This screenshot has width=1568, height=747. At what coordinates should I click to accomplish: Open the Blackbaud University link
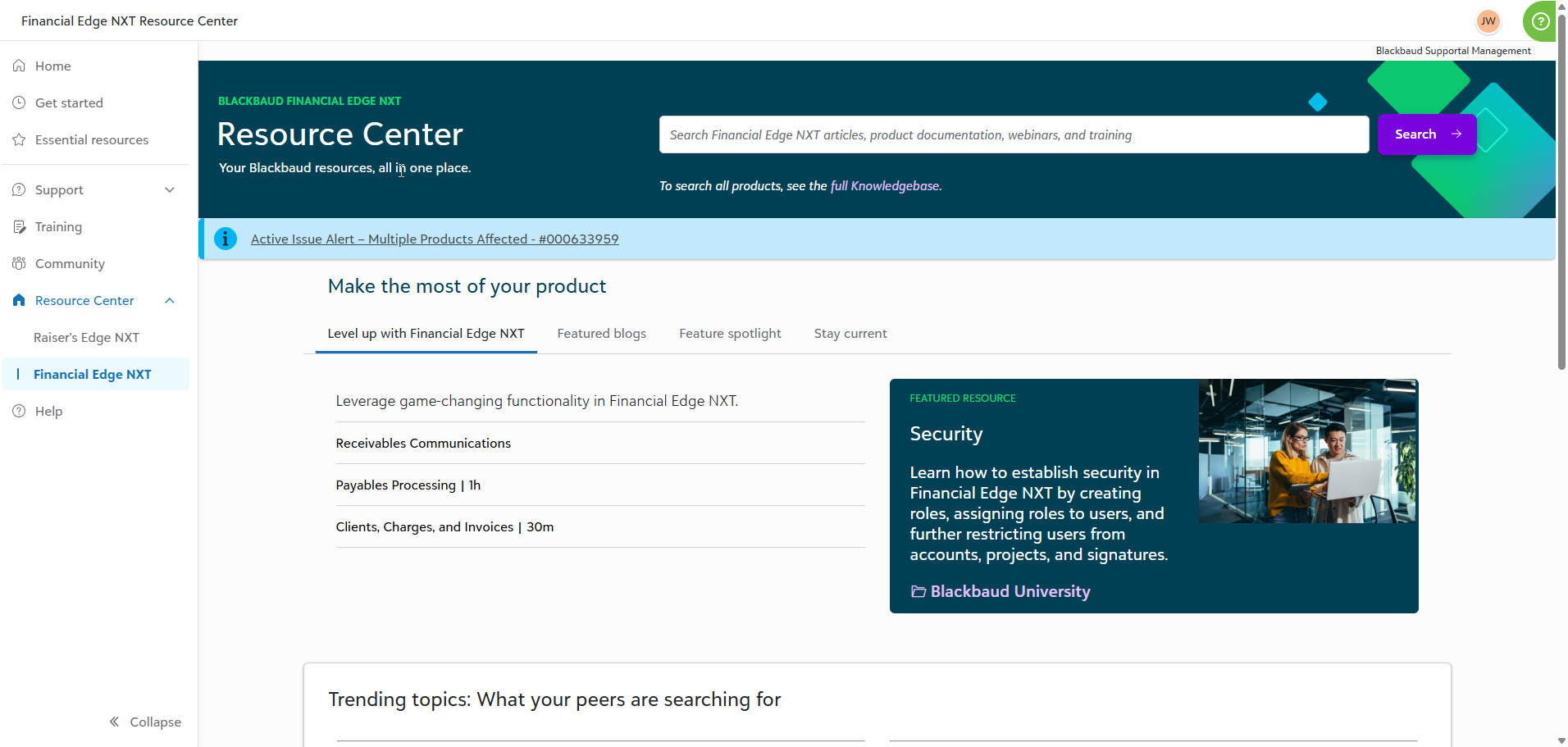click(x=1010, y=592)
